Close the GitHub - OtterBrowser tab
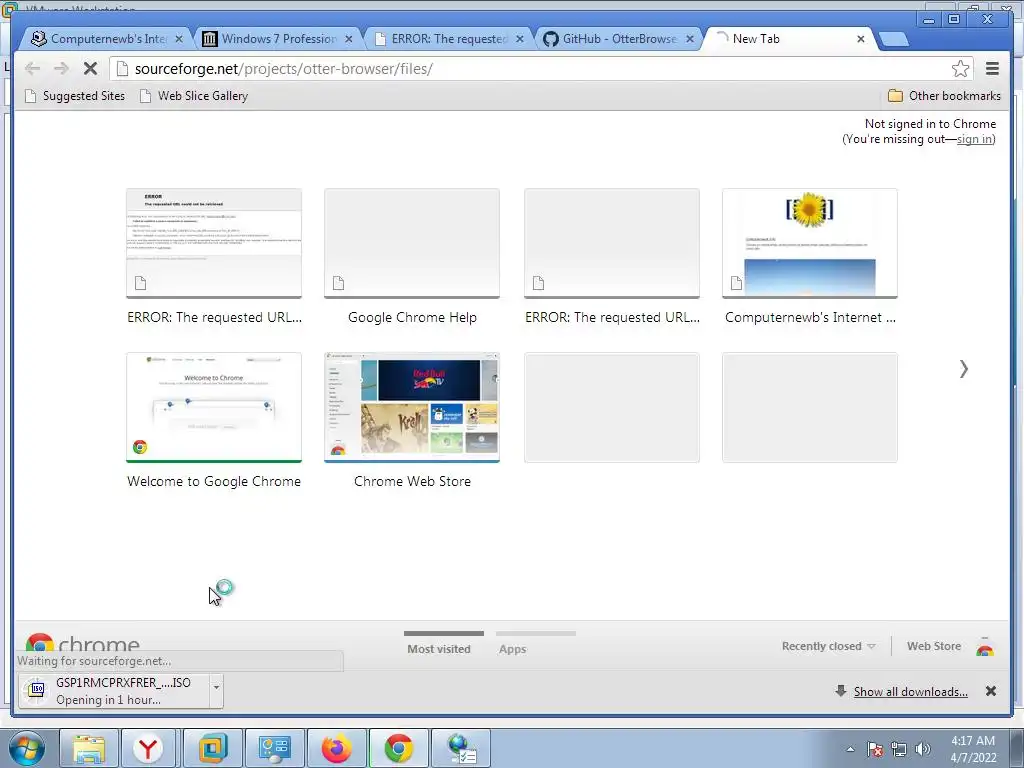The height and width of the screenshot is (768, 1024). (690, 39)
